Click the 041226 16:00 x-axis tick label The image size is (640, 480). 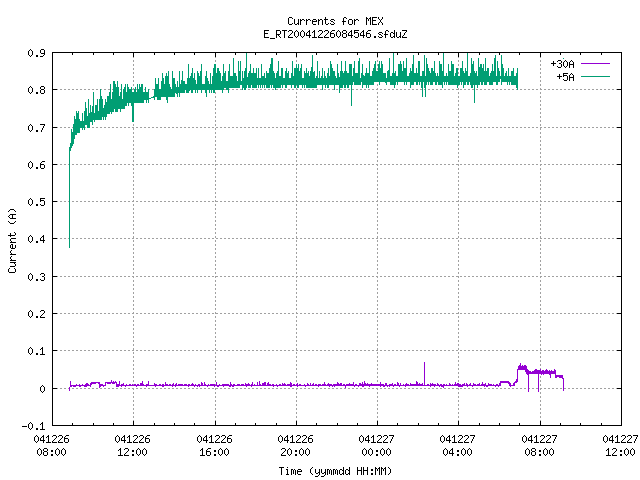click(x=214, y=445)
